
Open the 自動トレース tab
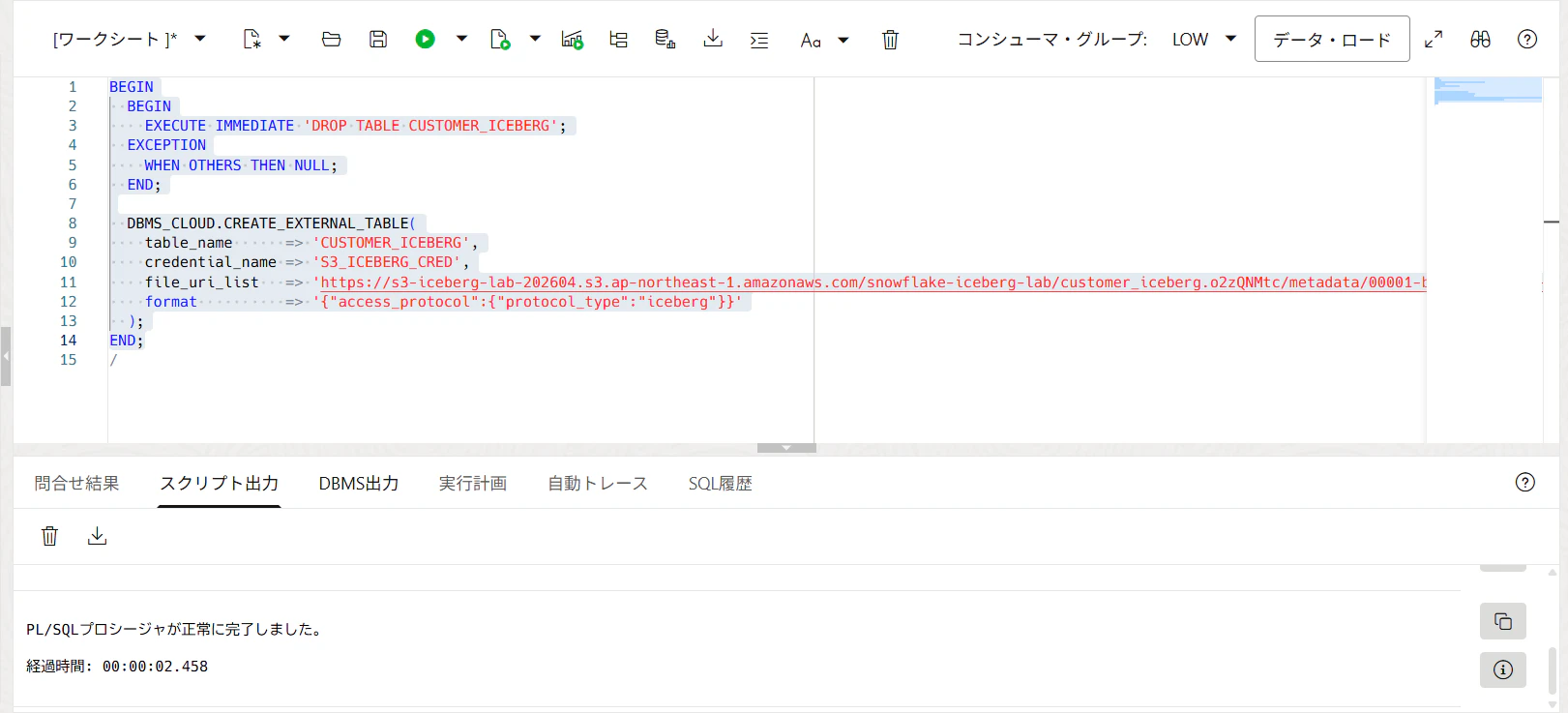tap(598, 483)
